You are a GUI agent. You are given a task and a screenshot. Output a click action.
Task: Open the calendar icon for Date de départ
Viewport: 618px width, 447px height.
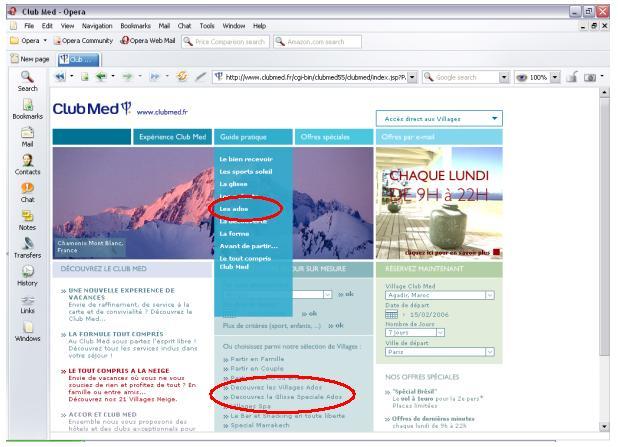click(x=391, y=315)
